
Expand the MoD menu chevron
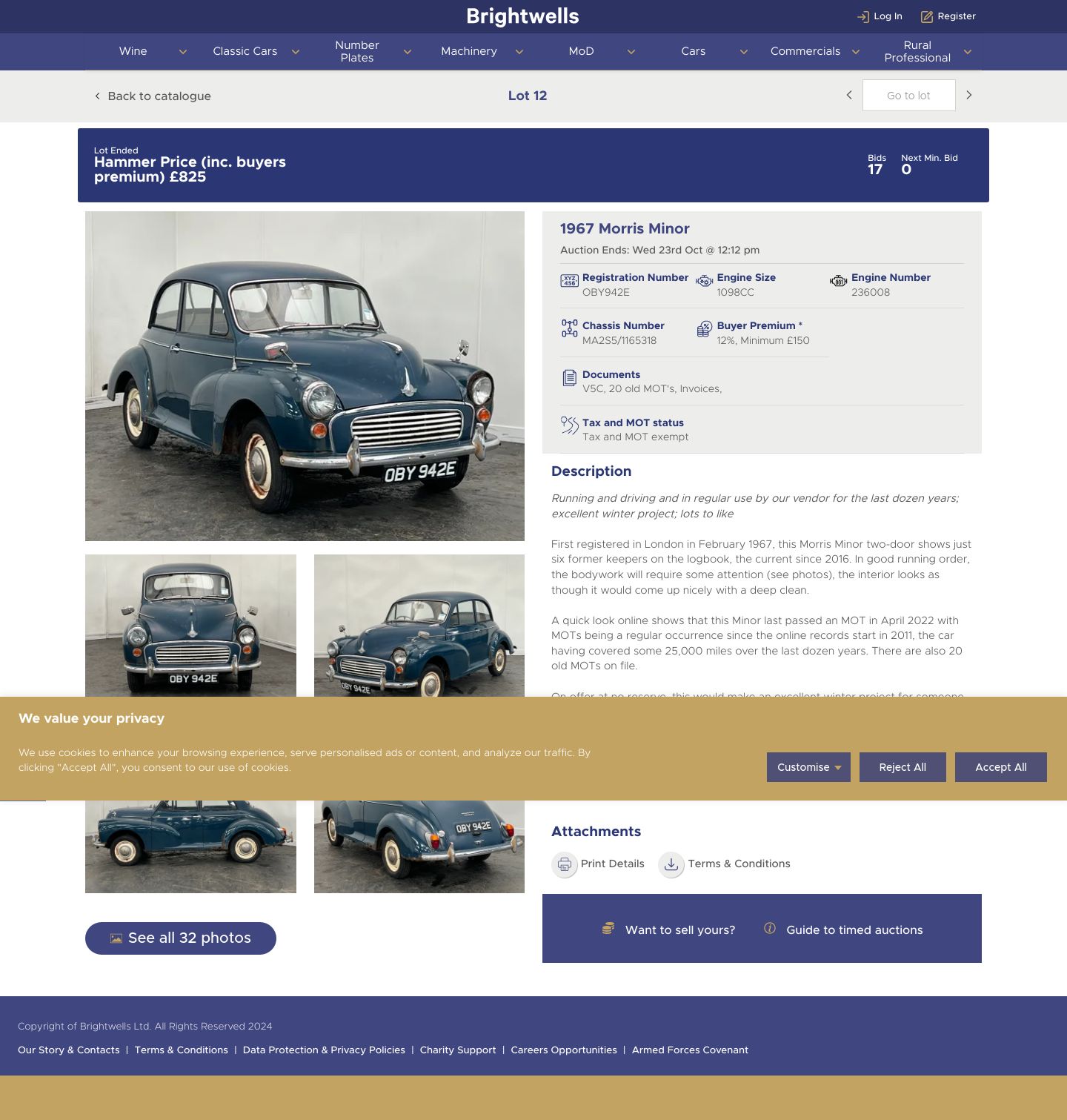click(631, 52)
